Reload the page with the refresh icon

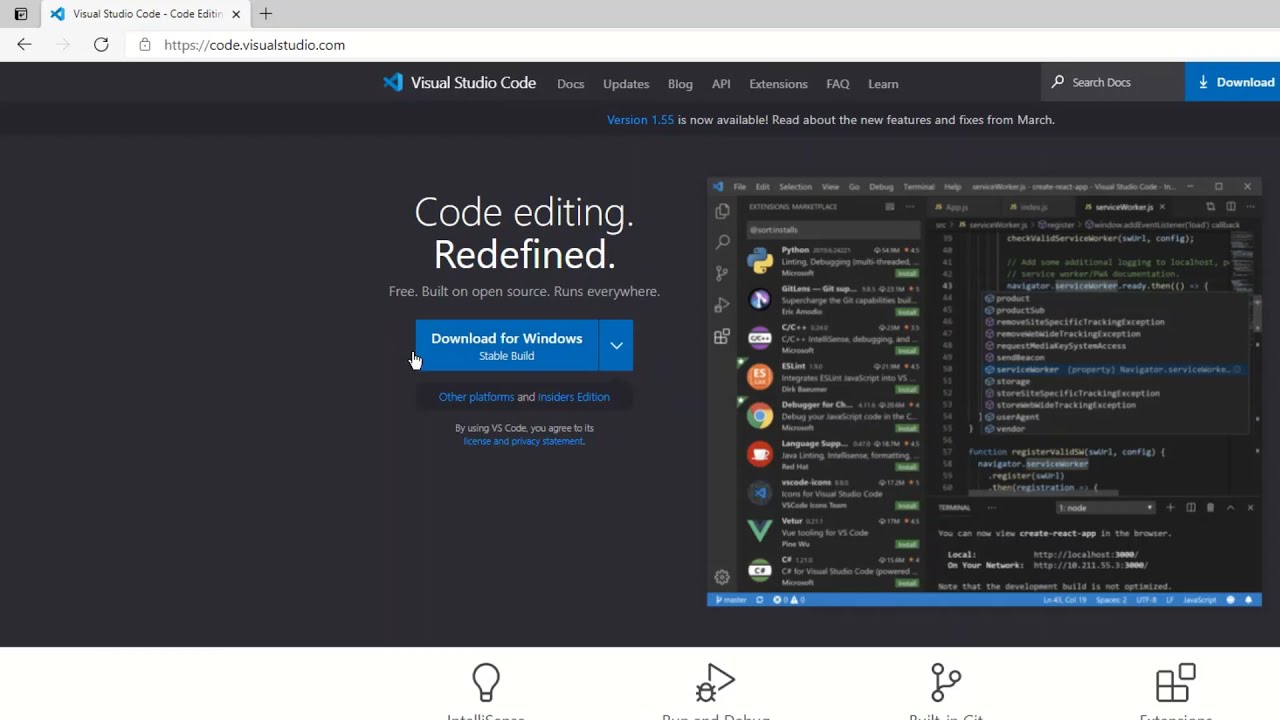click(x=101, y=45)
